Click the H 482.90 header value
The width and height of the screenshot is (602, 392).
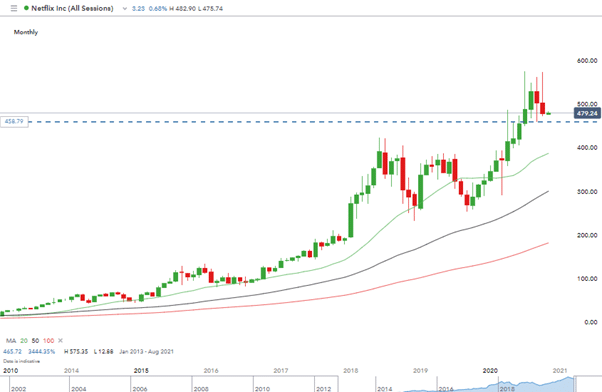click(182, 8)
